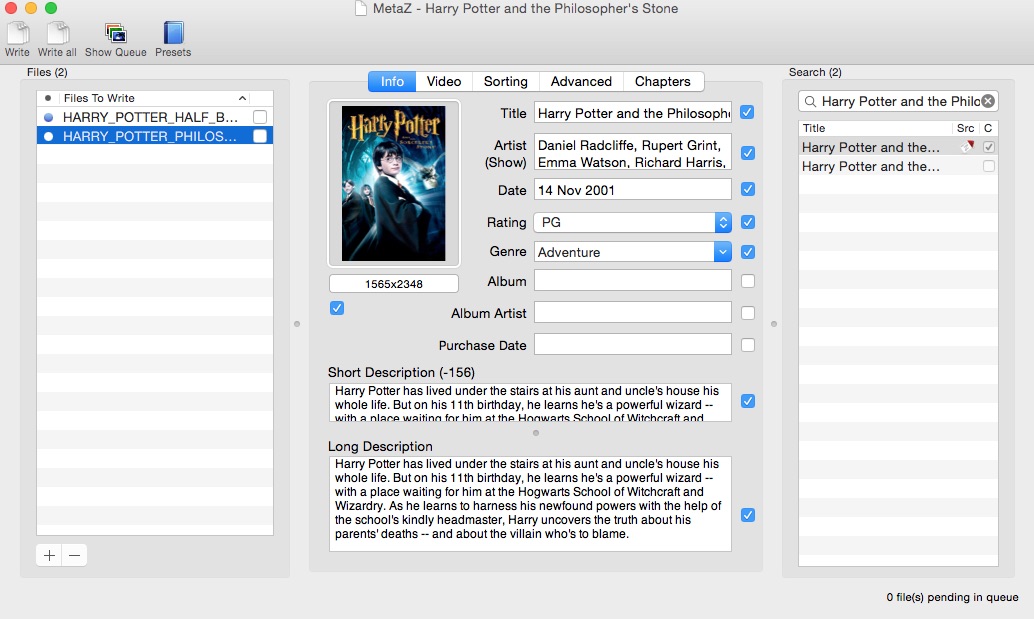Screen dimensions: 1034x619
Task: Click the Src column header
Action: click(x=965, y=128)
